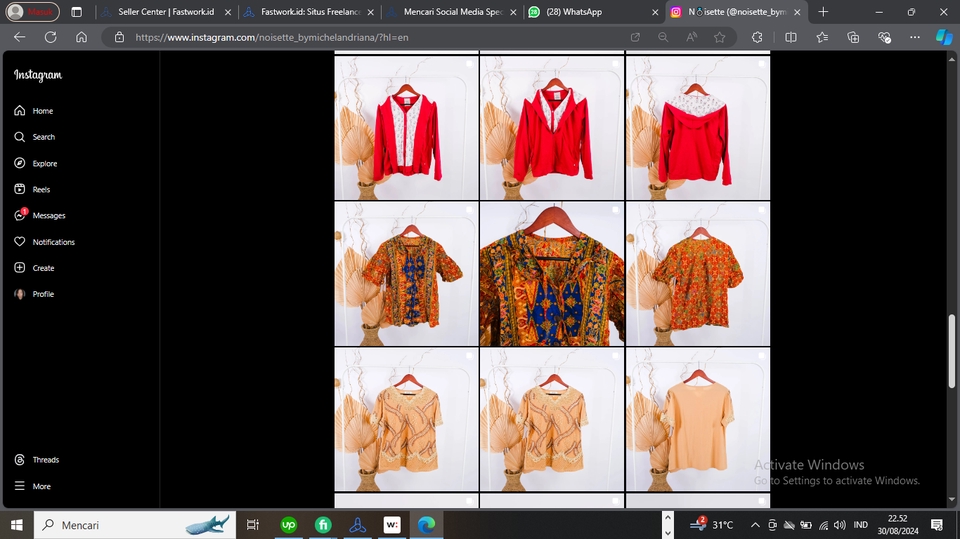Viewport: 960px width, 539px height.
Task: Open the 31°C weather widget
Action: pyautogui.click(x=711, y=524)
